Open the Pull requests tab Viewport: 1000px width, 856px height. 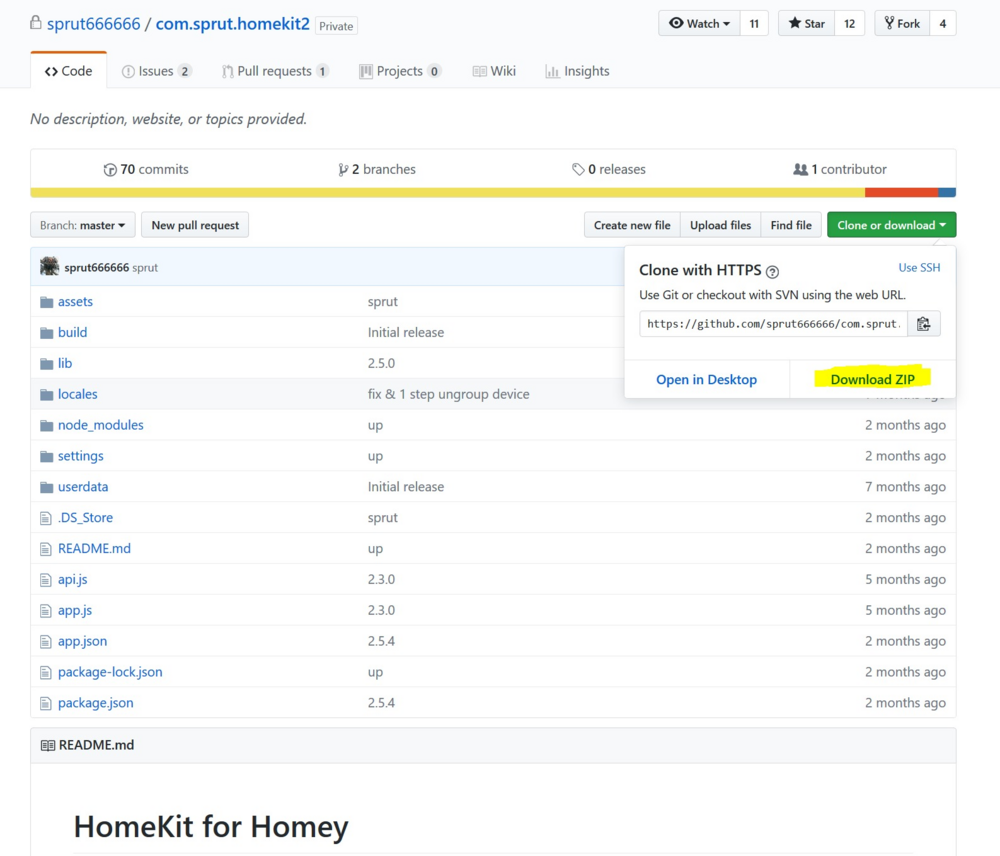coord(275,71)
